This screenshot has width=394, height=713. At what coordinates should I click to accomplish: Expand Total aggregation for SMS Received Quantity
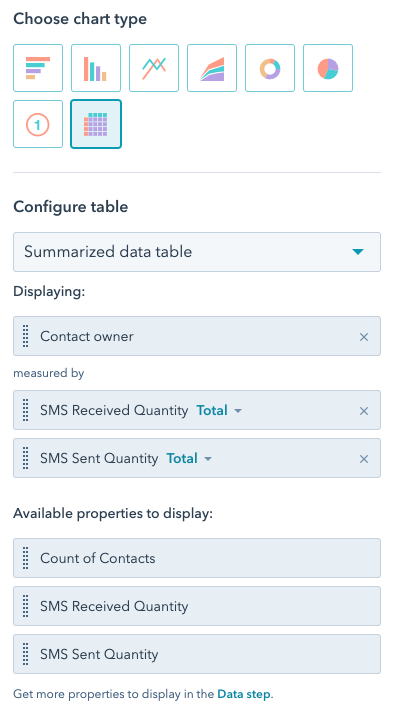pyautogui.click(x=219, y=411)
